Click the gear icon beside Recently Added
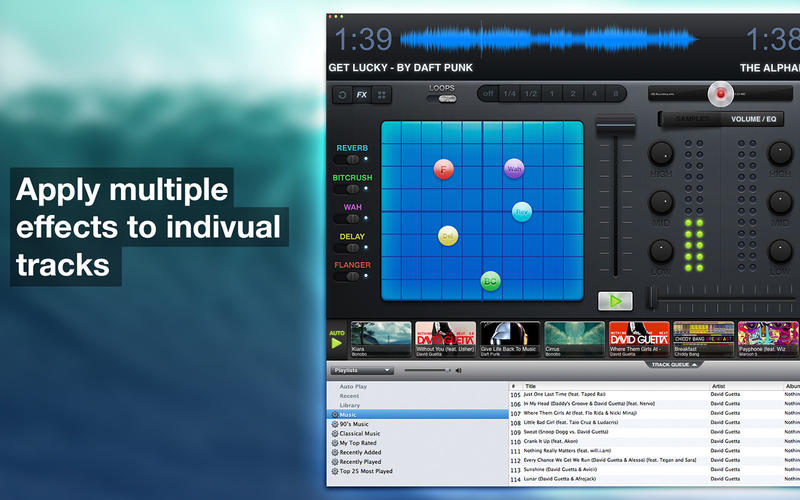The image size is (800, 500). [x=335, y=452]
